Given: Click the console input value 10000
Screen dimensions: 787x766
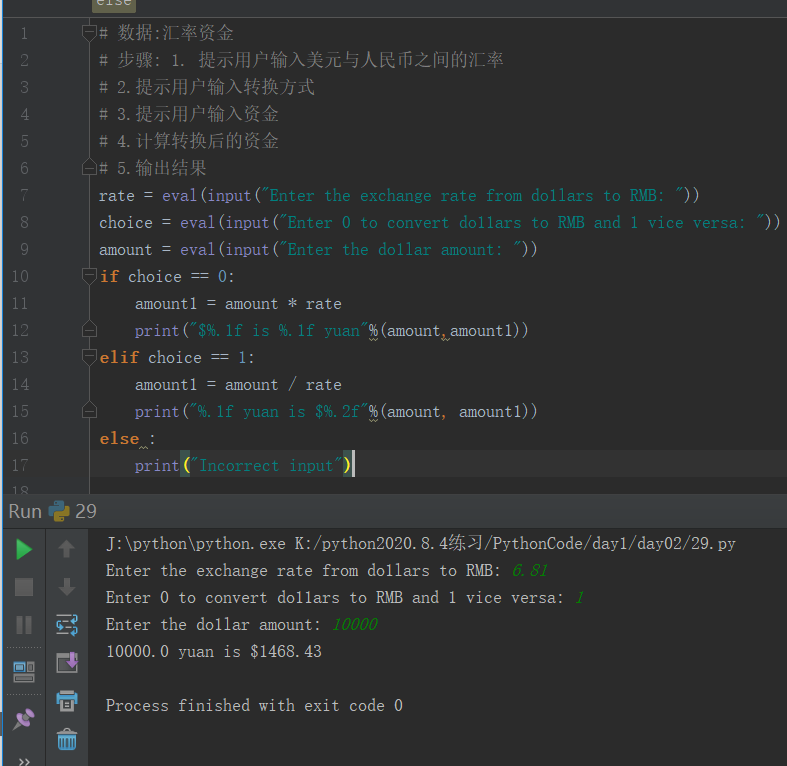Looking at the screenshot, I should click(354, 624).
